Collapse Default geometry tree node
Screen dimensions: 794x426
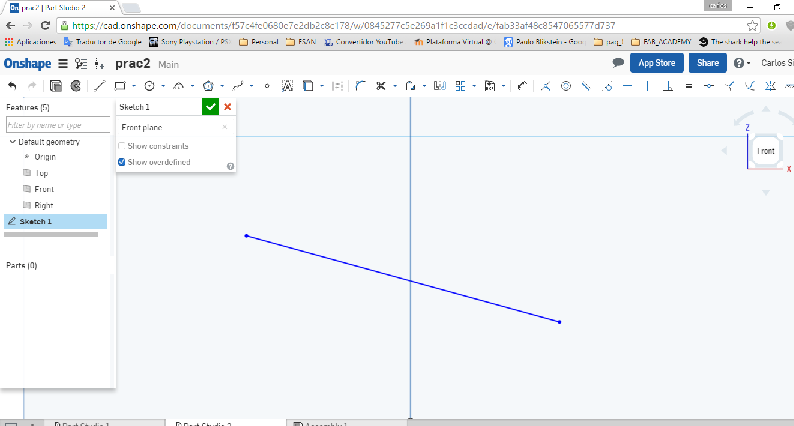[13, 142]
